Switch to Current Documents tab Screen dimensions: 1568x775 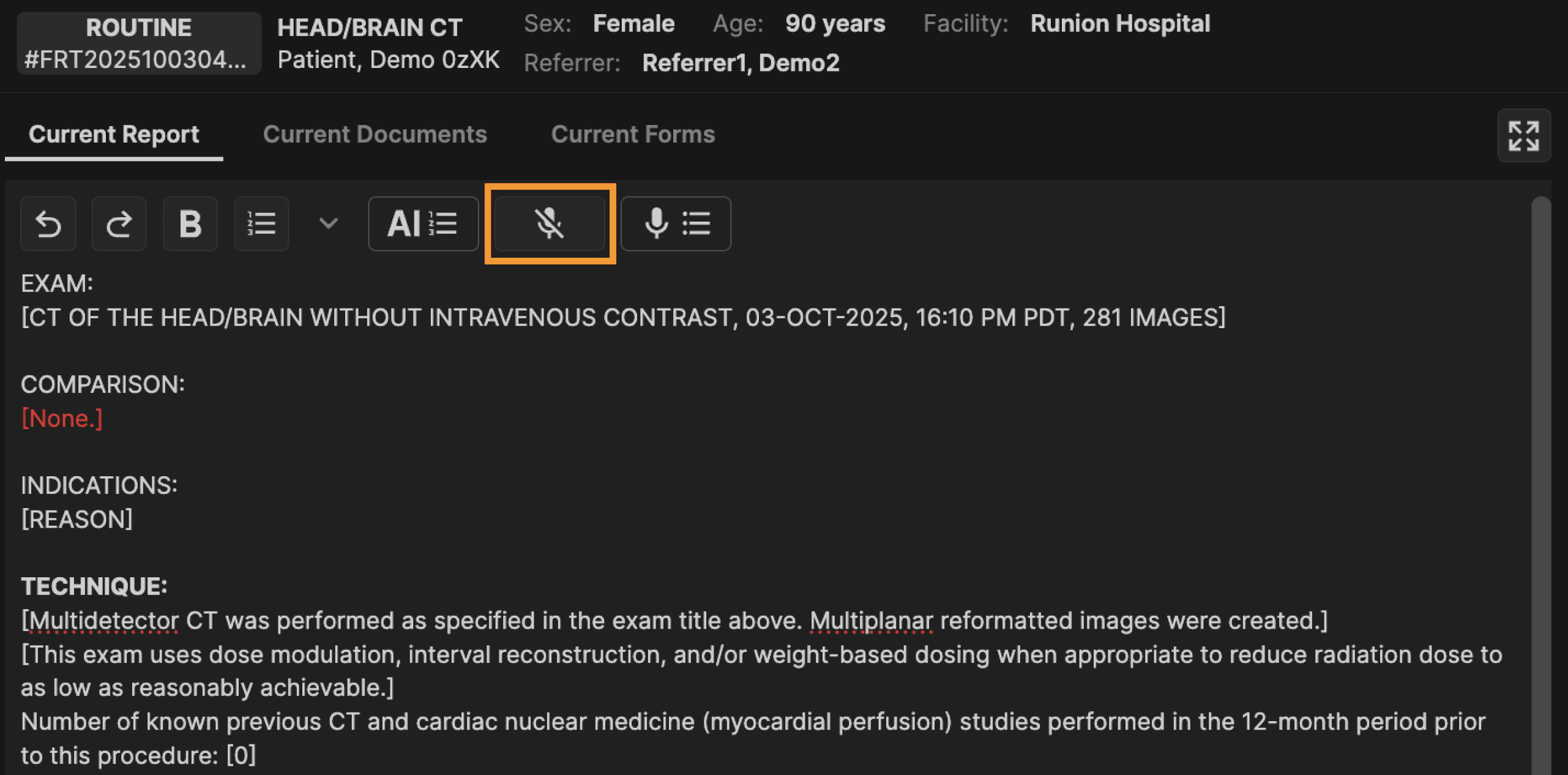point(375,134)
